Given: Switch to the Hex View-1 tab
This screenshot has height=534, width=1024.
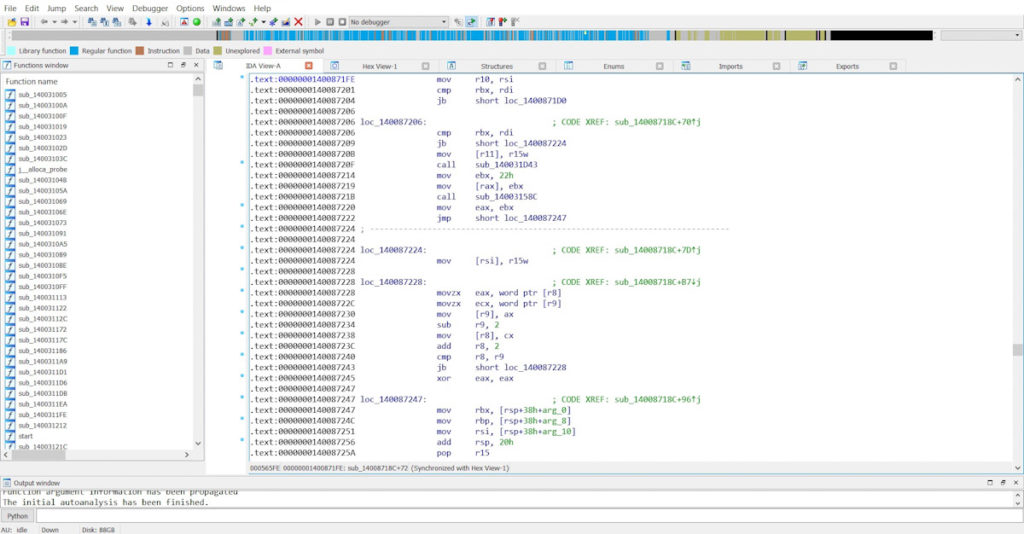Looking at the screenshot, I should (379, 66).
